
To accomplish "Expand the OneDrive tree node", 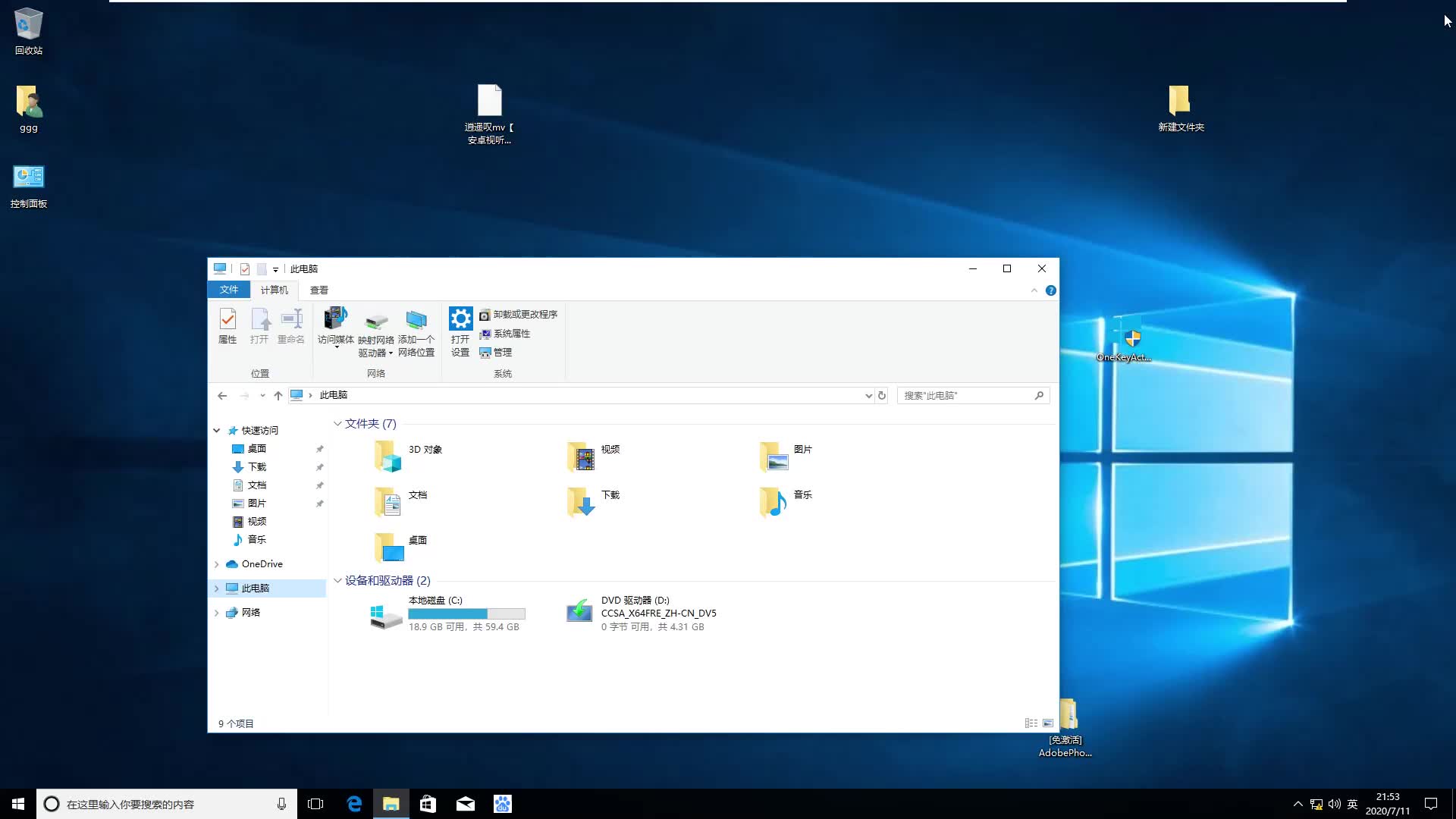I will 217,564.
